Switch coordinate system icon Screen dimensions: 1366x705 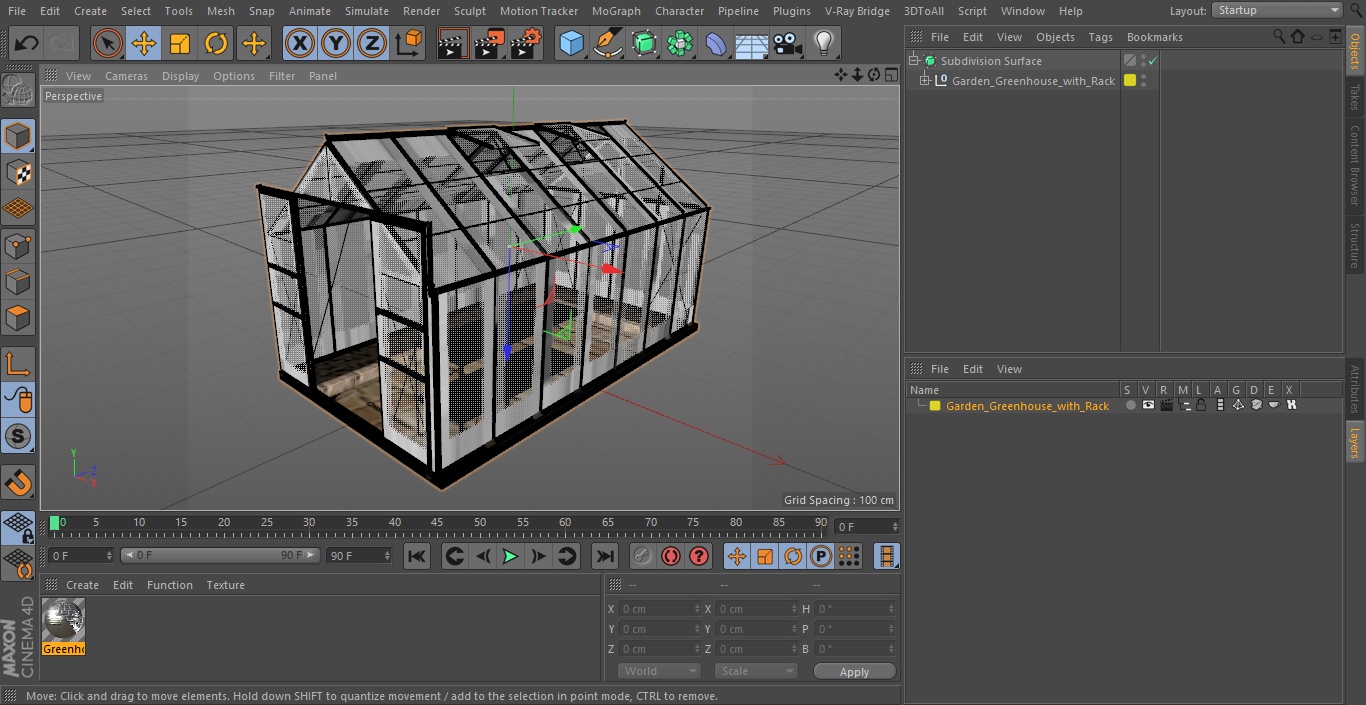coord(409,43)
